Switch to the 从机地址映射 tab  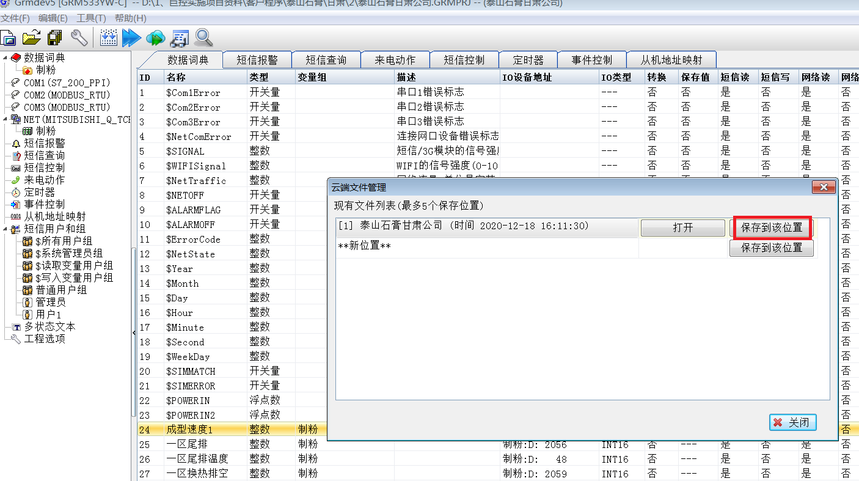(671, 60)
